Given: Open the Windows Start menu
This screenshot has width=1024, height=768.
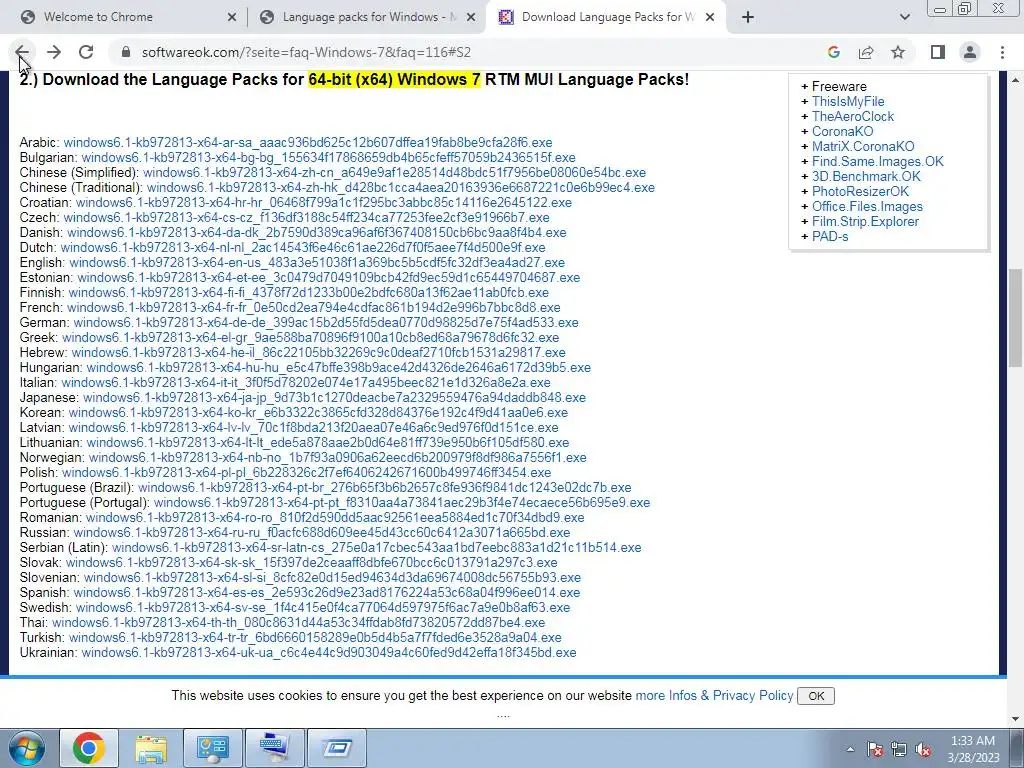Looking at the screenshot, I should (x=26, y=748).
